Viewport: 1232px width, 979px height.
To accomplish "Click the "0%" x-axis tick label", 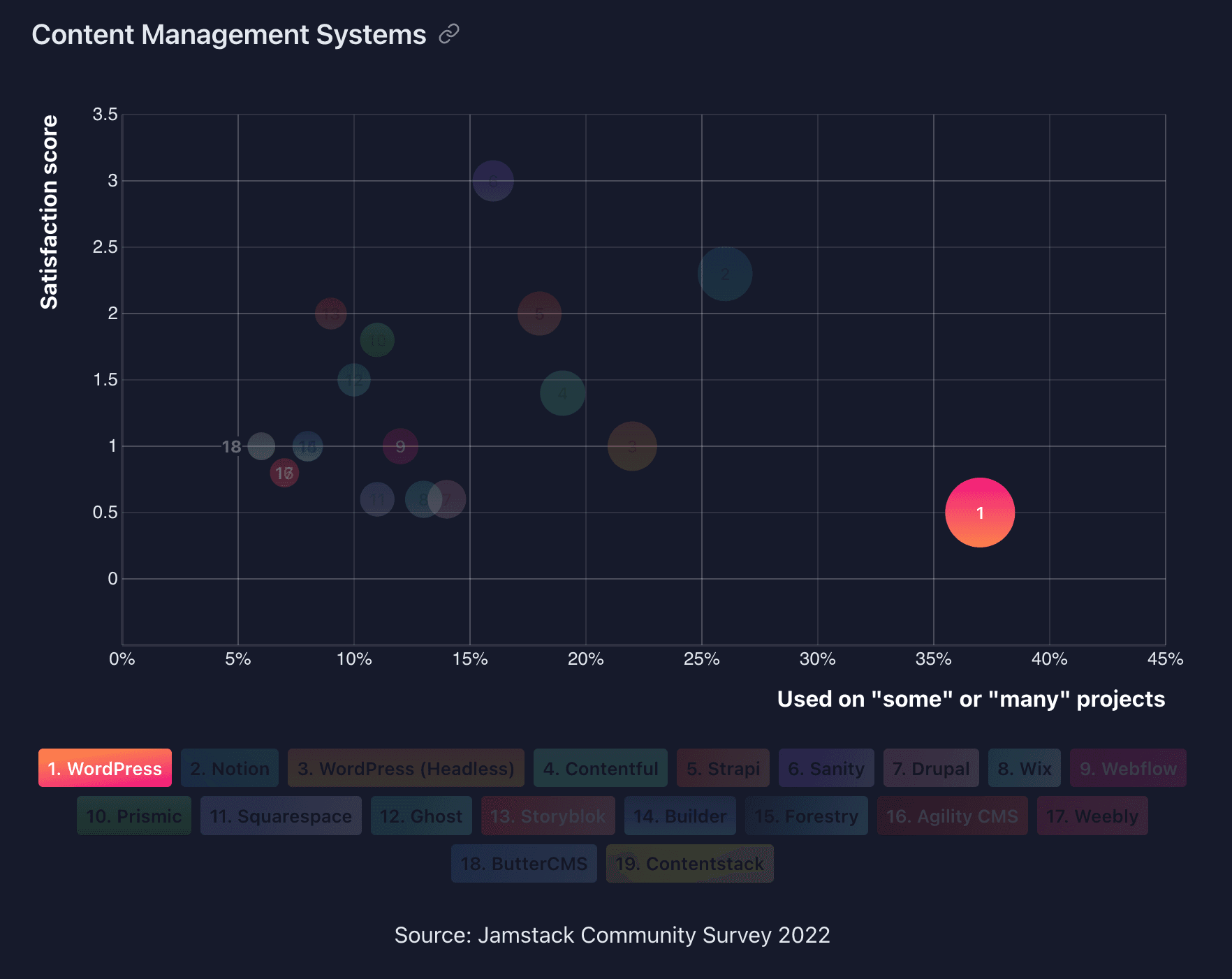I will point(122,659).
